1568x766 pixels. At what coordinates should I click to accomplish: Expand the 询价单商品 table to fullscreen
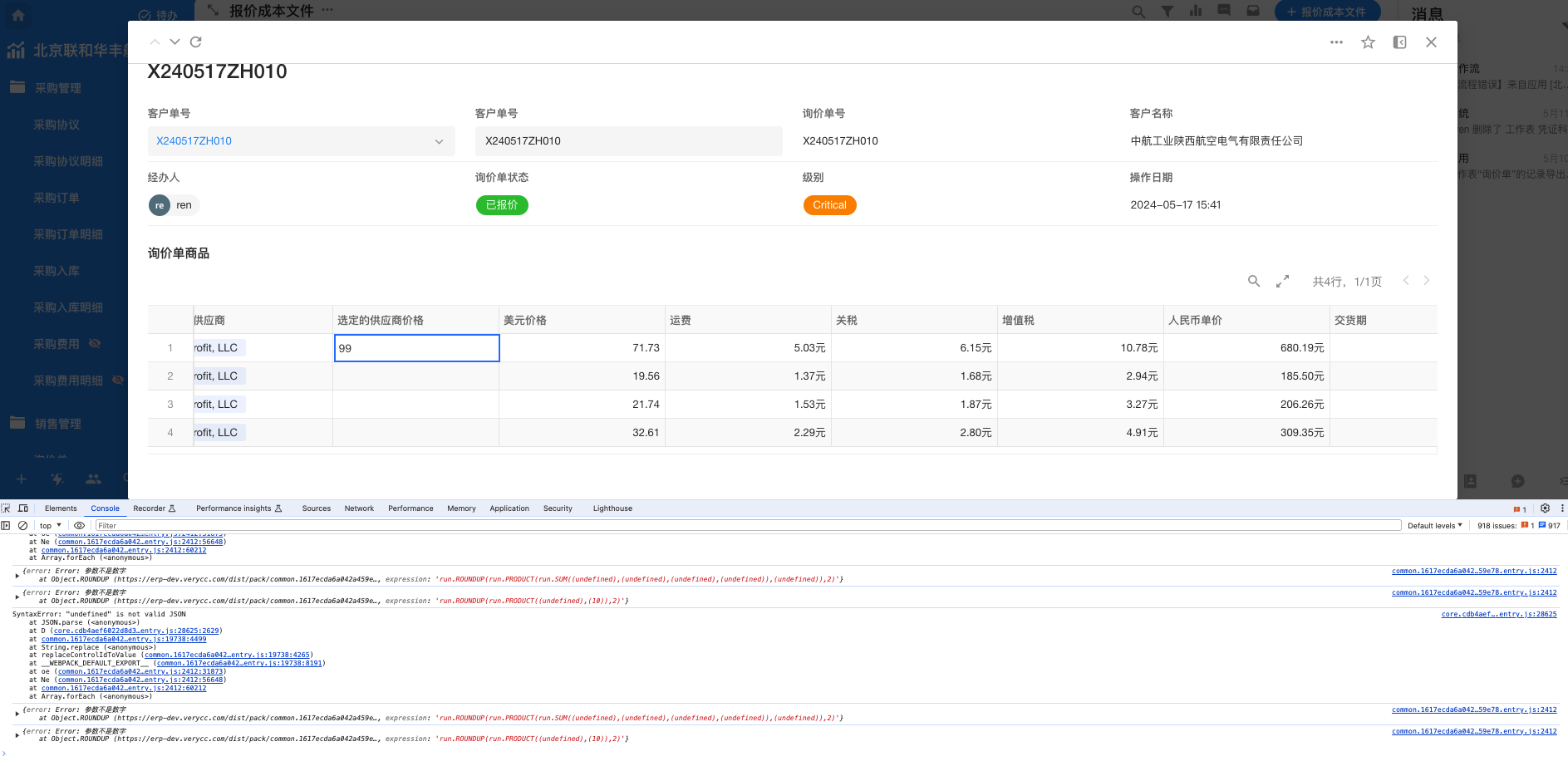(1282, 282)
